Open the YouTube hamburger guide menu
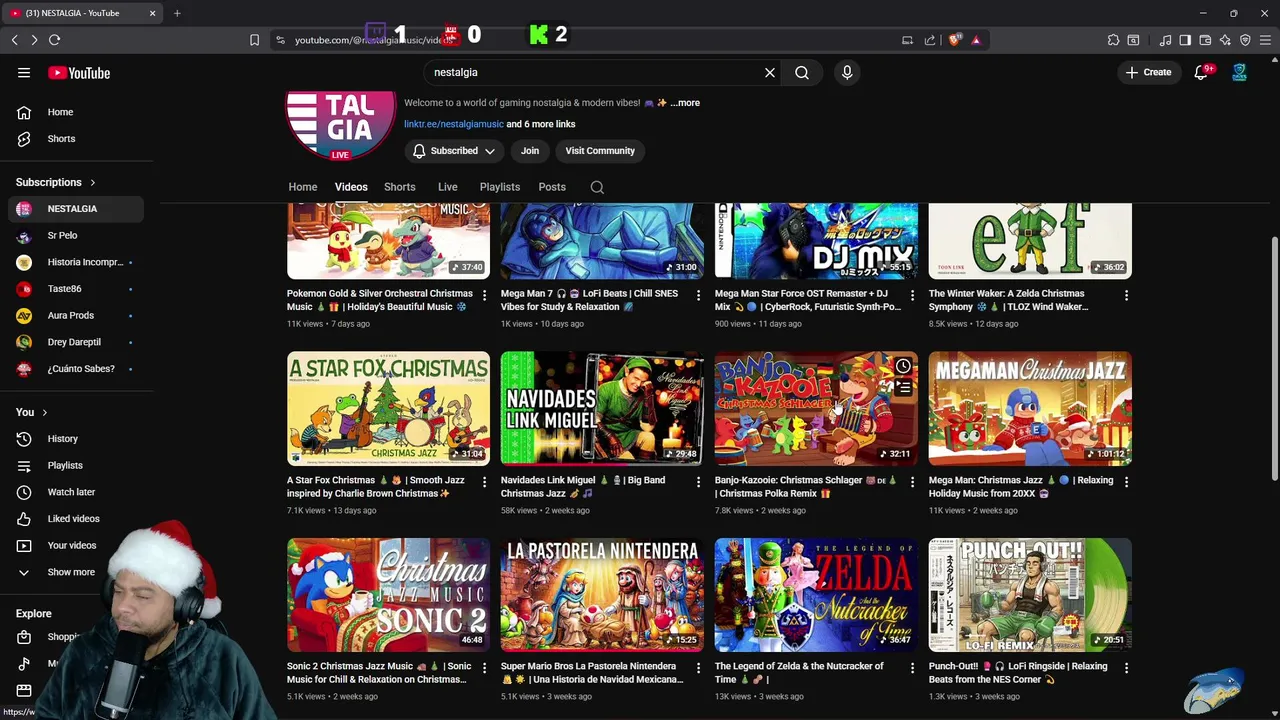This screenshot has height=720, width=1280. [x=24, y=73]
